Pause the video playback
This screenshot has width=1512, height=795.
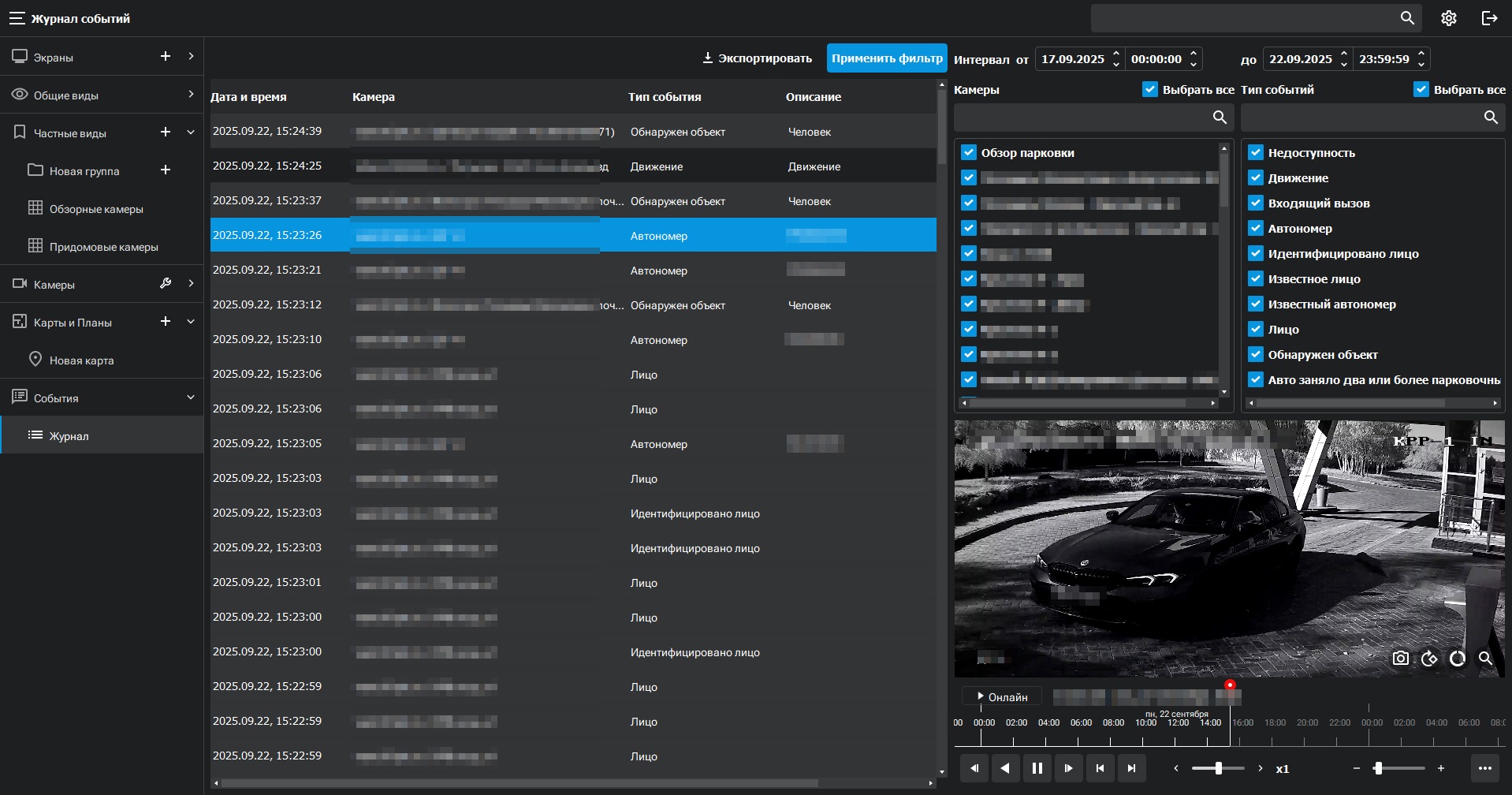(1037, 768)
